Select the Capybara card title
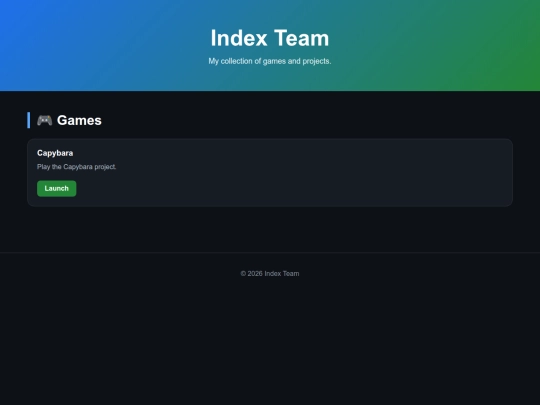 tap(55, 153)
